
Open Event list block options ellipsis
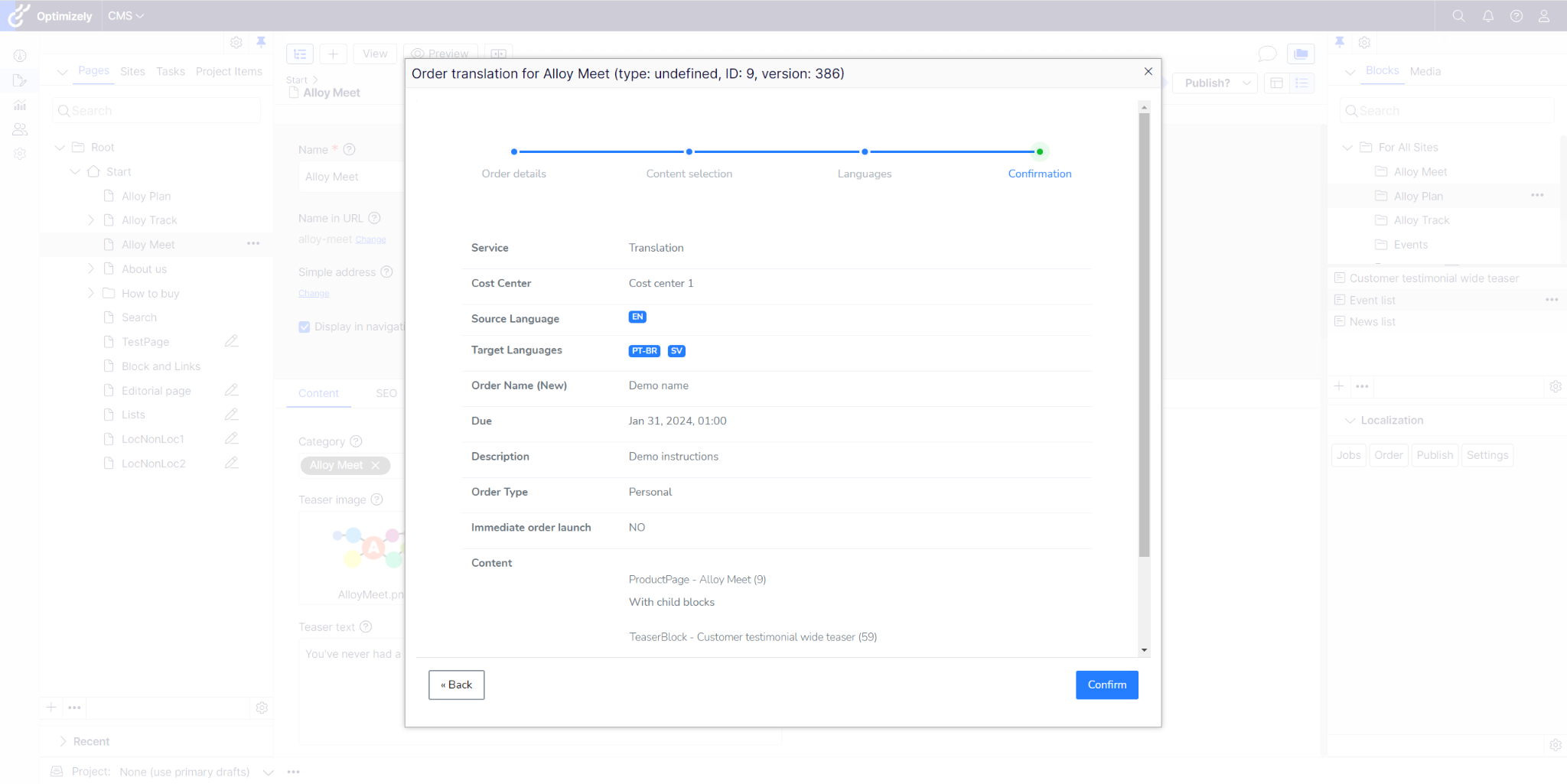pos(1552,300)
